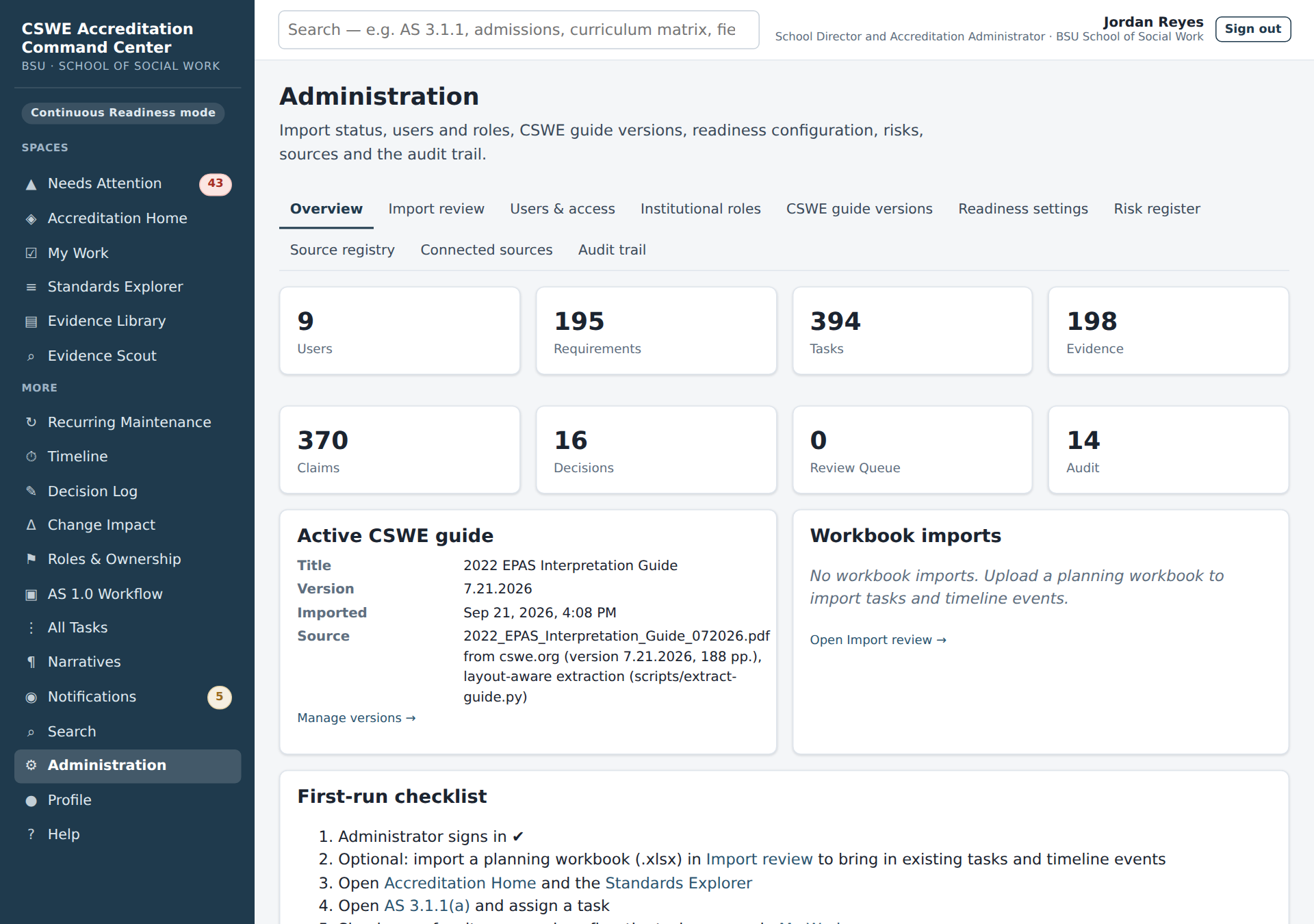Click the top search input field
1314x924 pixels.
[x=518, y=29]
